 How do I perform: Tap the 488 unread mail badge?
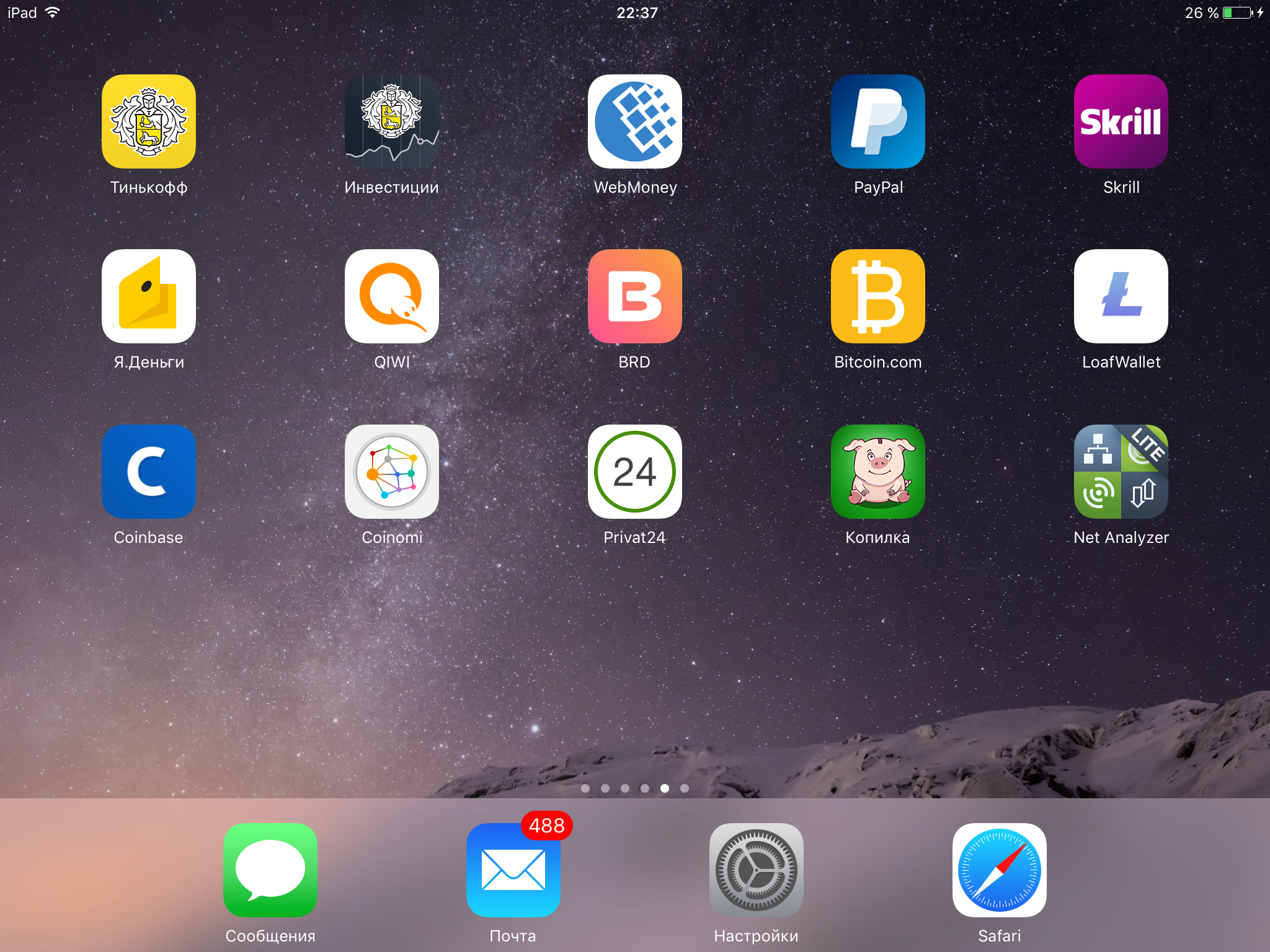[x=546, y=826]
